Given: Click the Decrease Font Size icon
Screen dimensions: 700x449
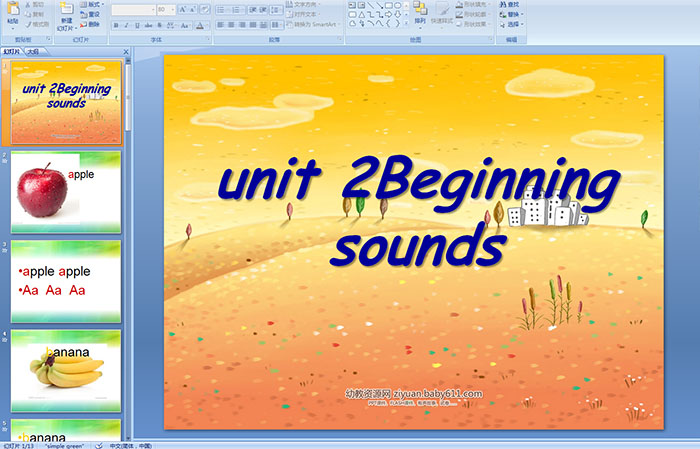Looking at the screenshot, I should pos(192,10).
